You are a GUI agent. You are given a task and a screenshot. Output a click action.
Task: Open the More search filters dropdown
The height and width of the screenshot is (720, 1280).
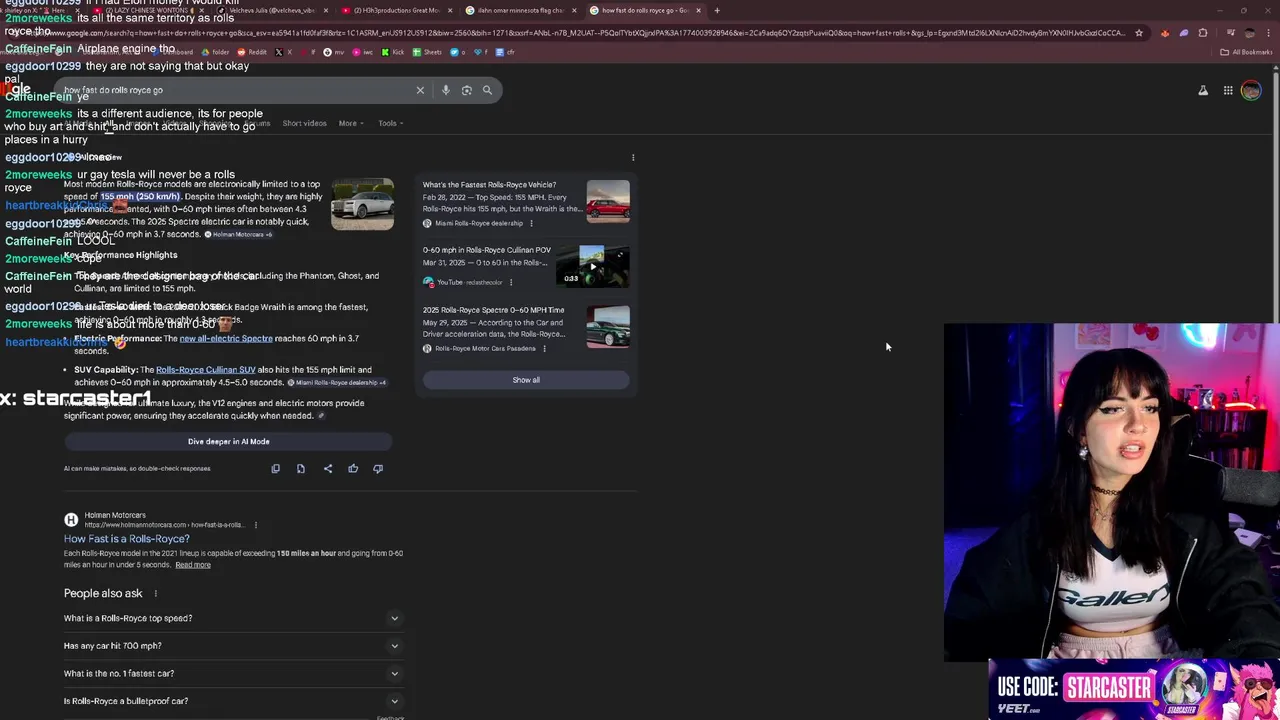(351, 123)
